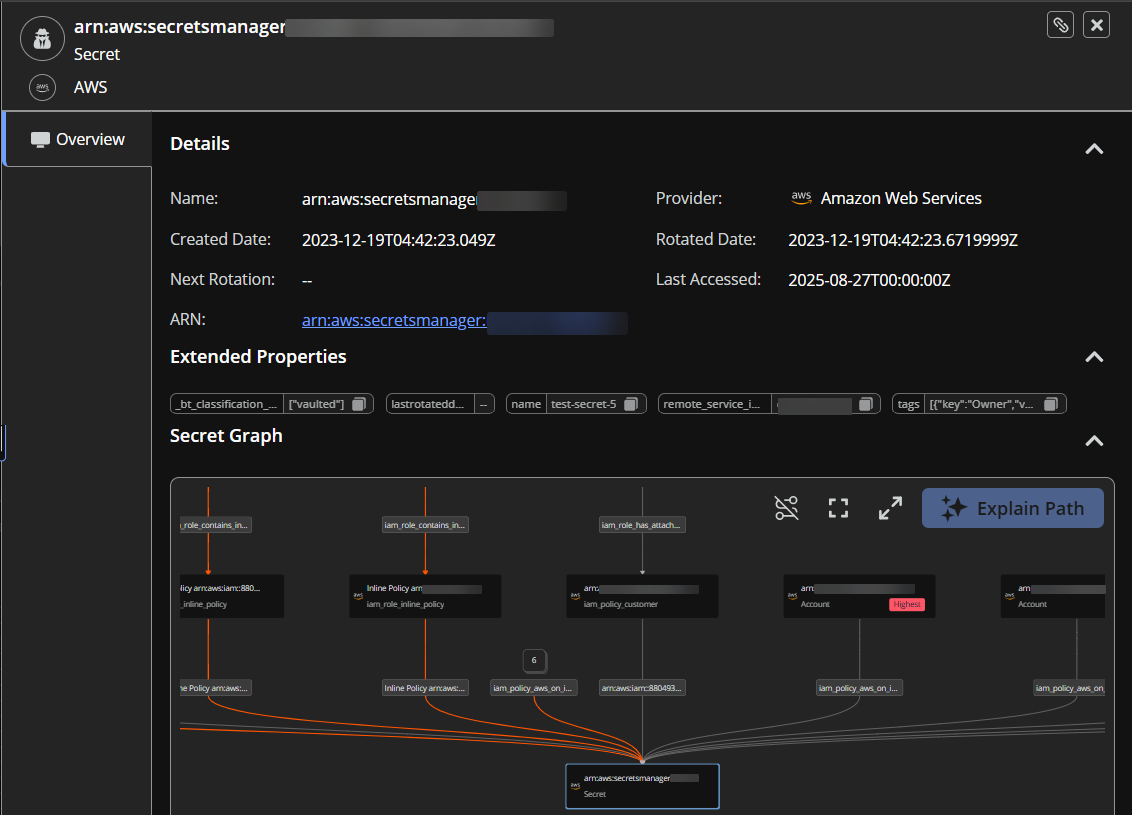Screen dimensions: 1132x815
Task: Click the AWS provider logo in header
Action: click(43, 87)
